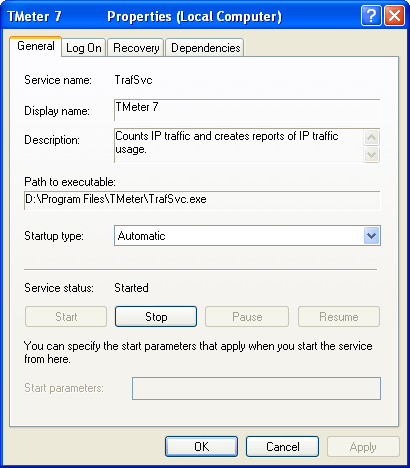Click the Service name label
Screen dimensions: 410x468
pyautogui.click(x=58, y=80)
